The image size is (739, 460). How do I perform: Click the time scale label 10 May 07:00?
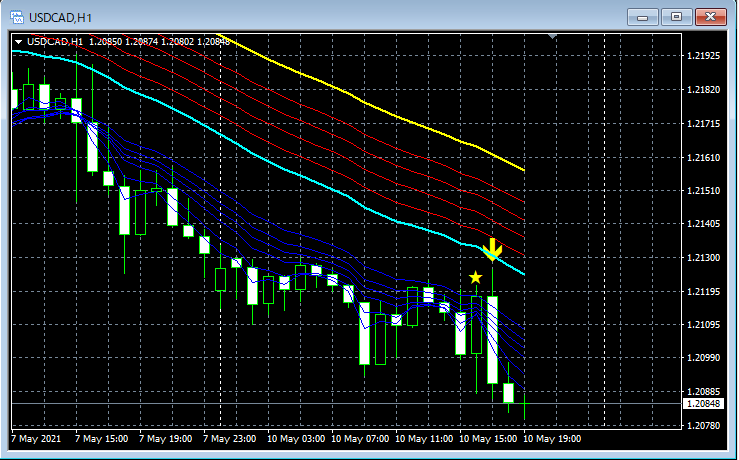tap(360, 439)
